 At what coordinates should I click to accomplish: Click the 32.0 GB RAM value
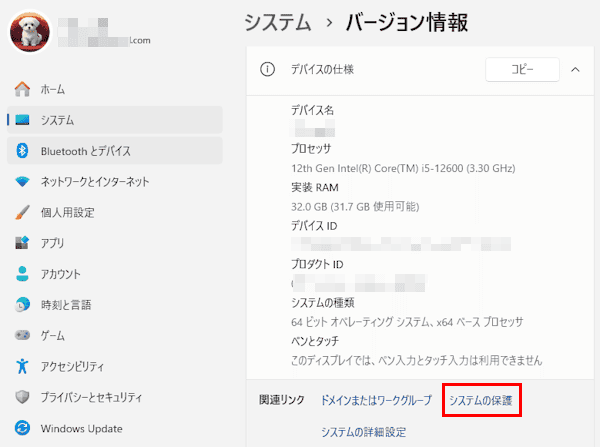[355, 207]
